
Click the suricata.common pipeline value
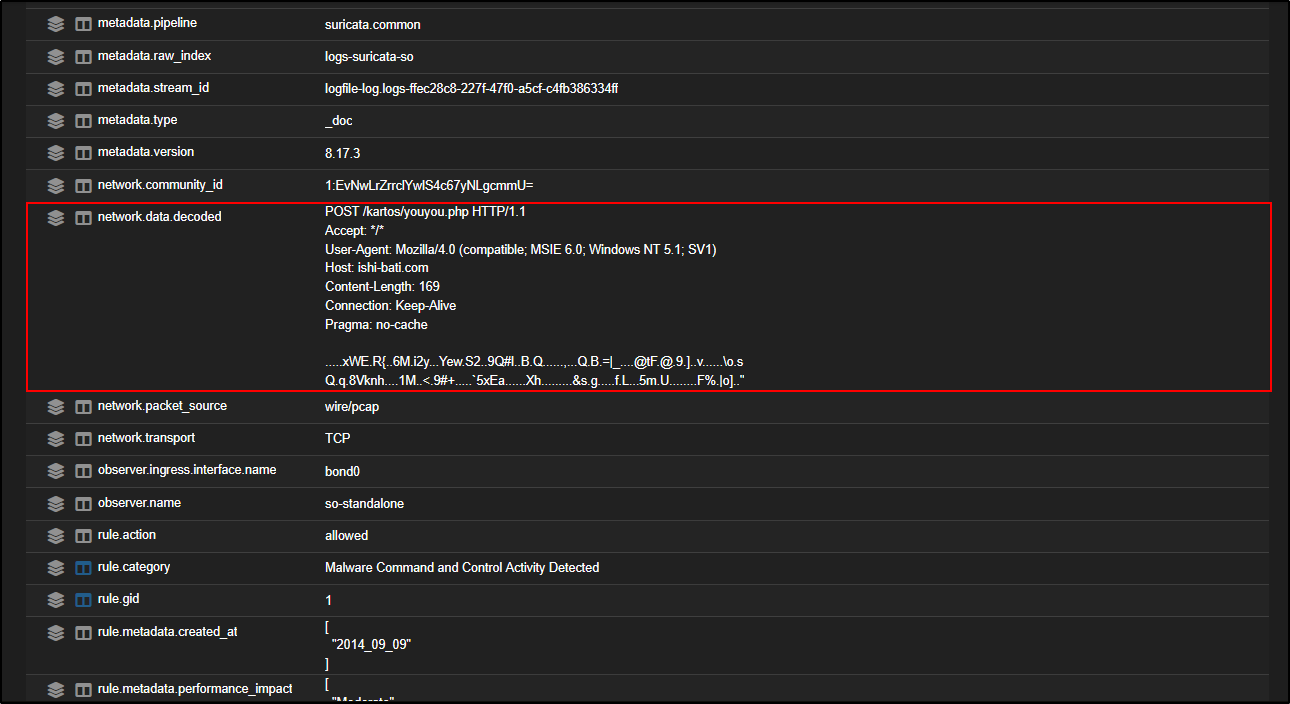pyautogui.click(x=366, y=24)
